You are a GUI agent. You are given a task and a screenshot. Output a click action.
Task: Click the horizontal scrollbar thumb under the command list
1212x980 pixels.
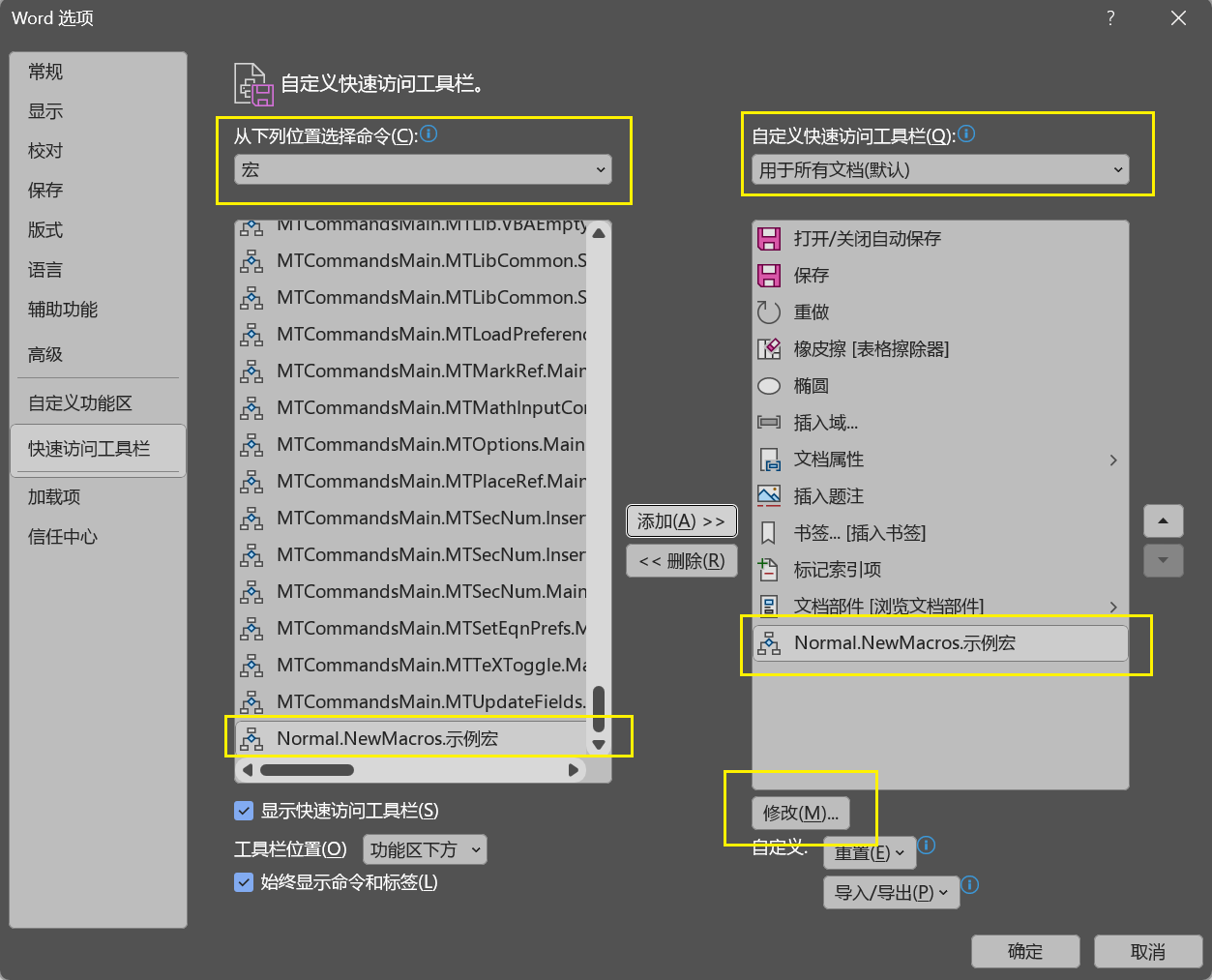coord(307,770)
